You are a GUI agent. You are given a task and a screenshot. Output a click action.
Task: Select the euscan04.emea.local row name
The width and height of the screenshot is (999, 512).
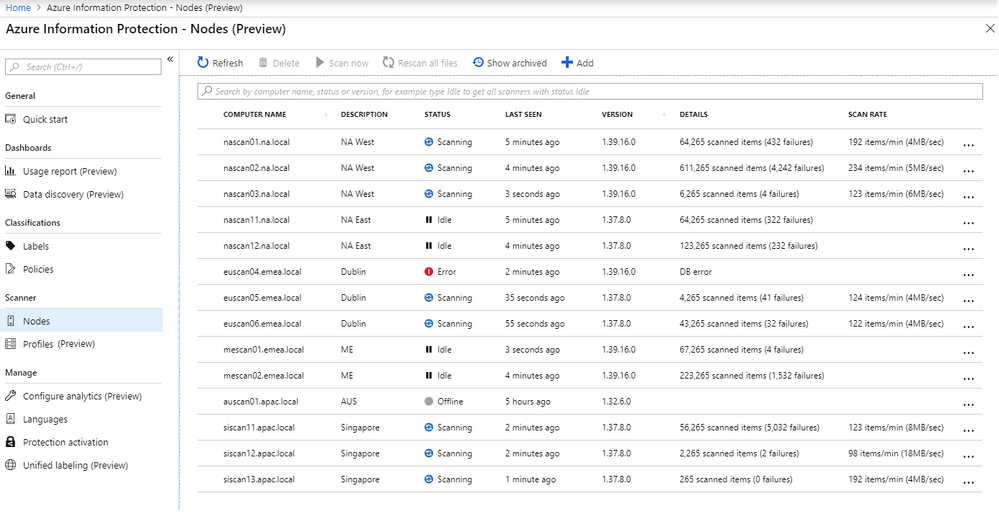262,272
